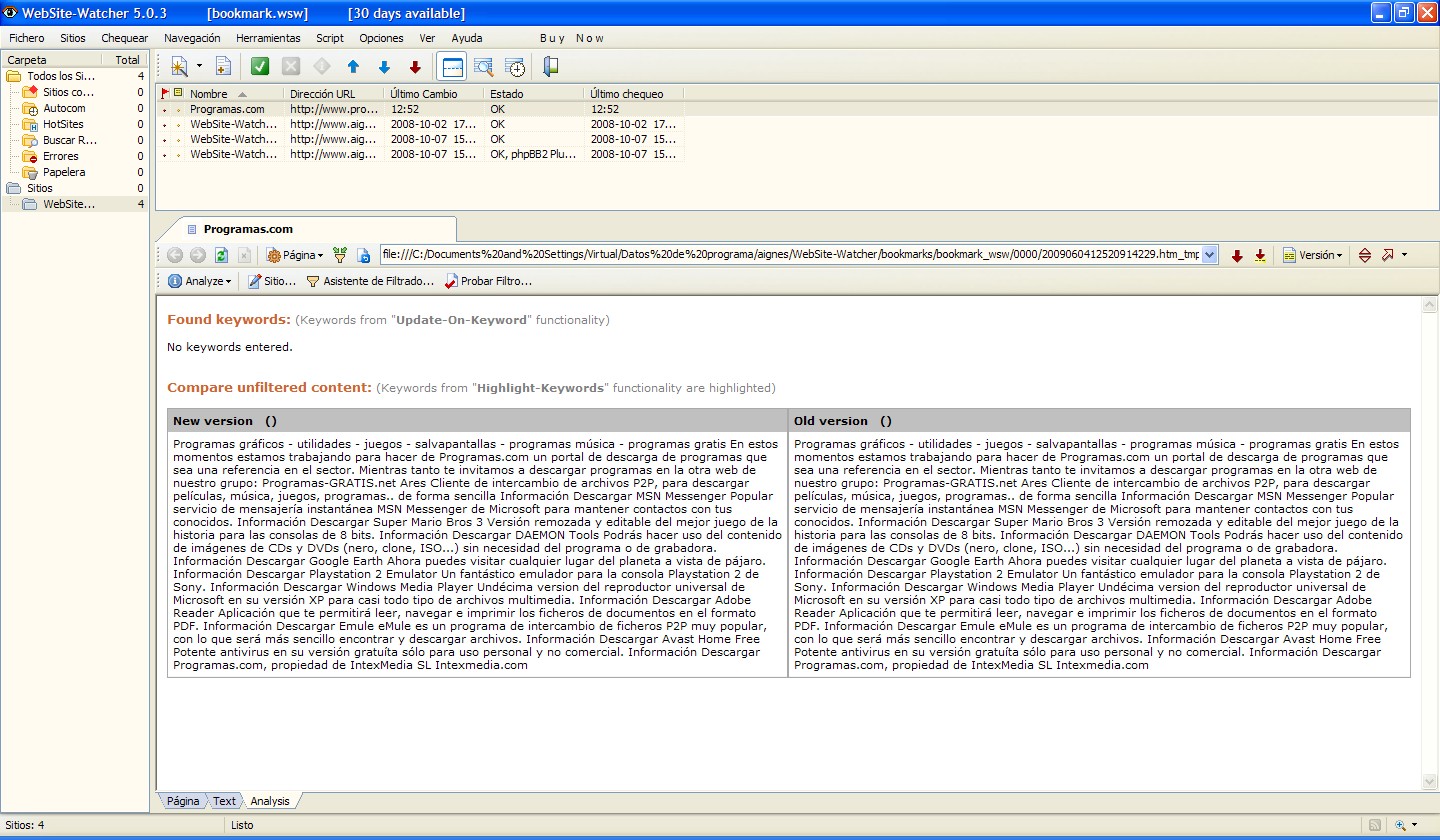Screen dimensions: 1440x840
Task: Open the Página dropdown button
Action: pos(295,255)
